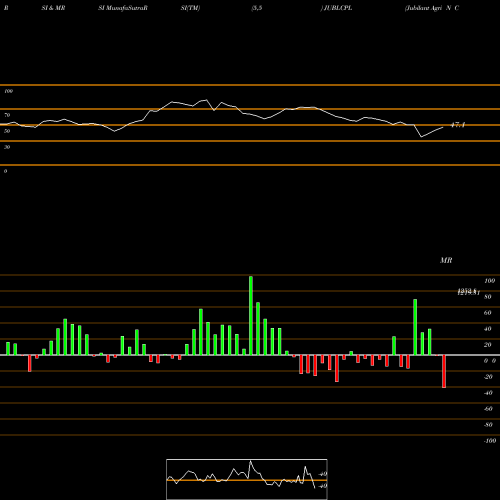Click the last red bar in the MR histogram
This screenshot has width=500, height=500.
click(444, 371)
